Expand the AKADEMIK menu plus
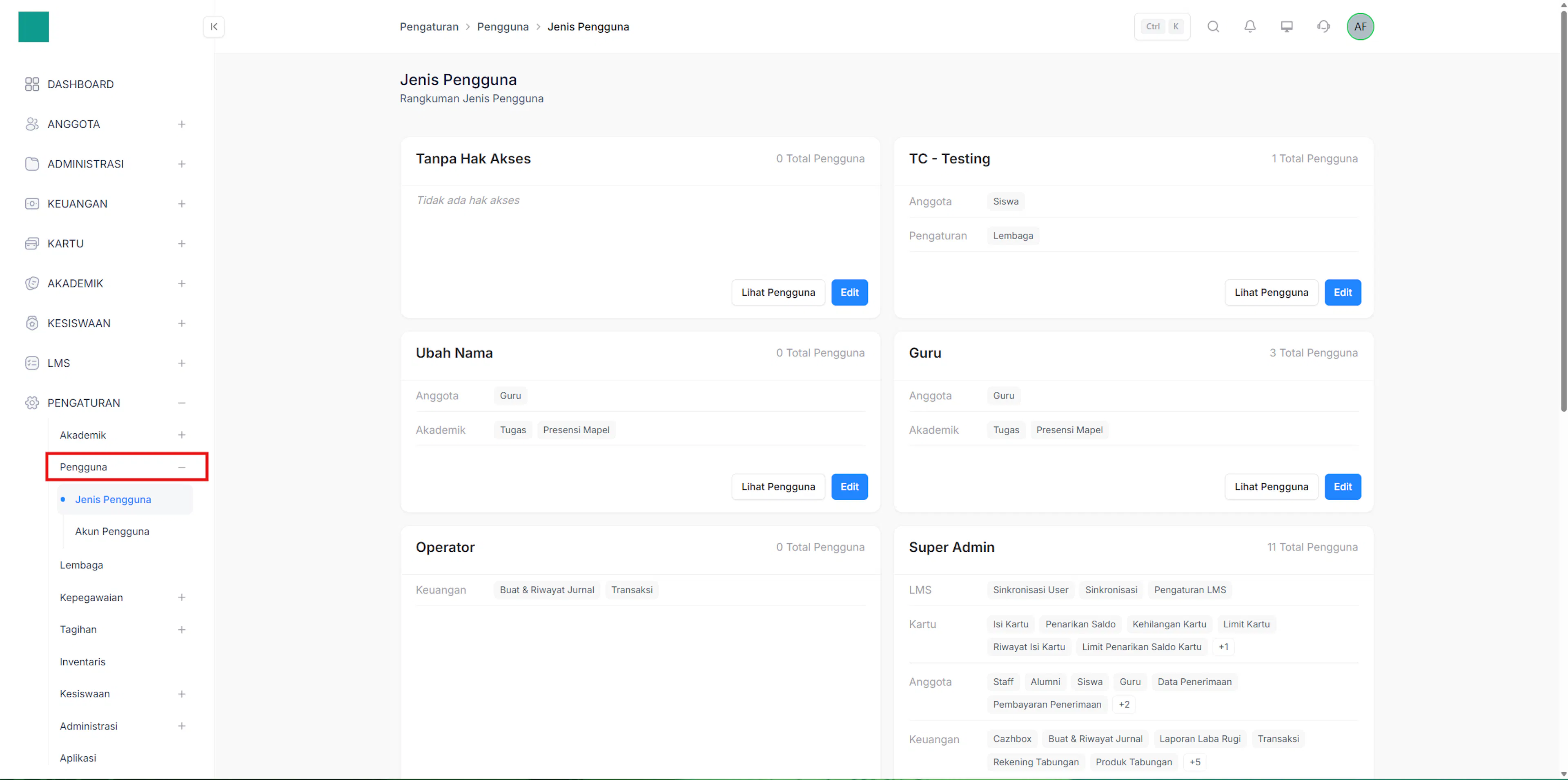Viewport: 1568px width, 780px height. pyautogui.click(x=181, y=284)
